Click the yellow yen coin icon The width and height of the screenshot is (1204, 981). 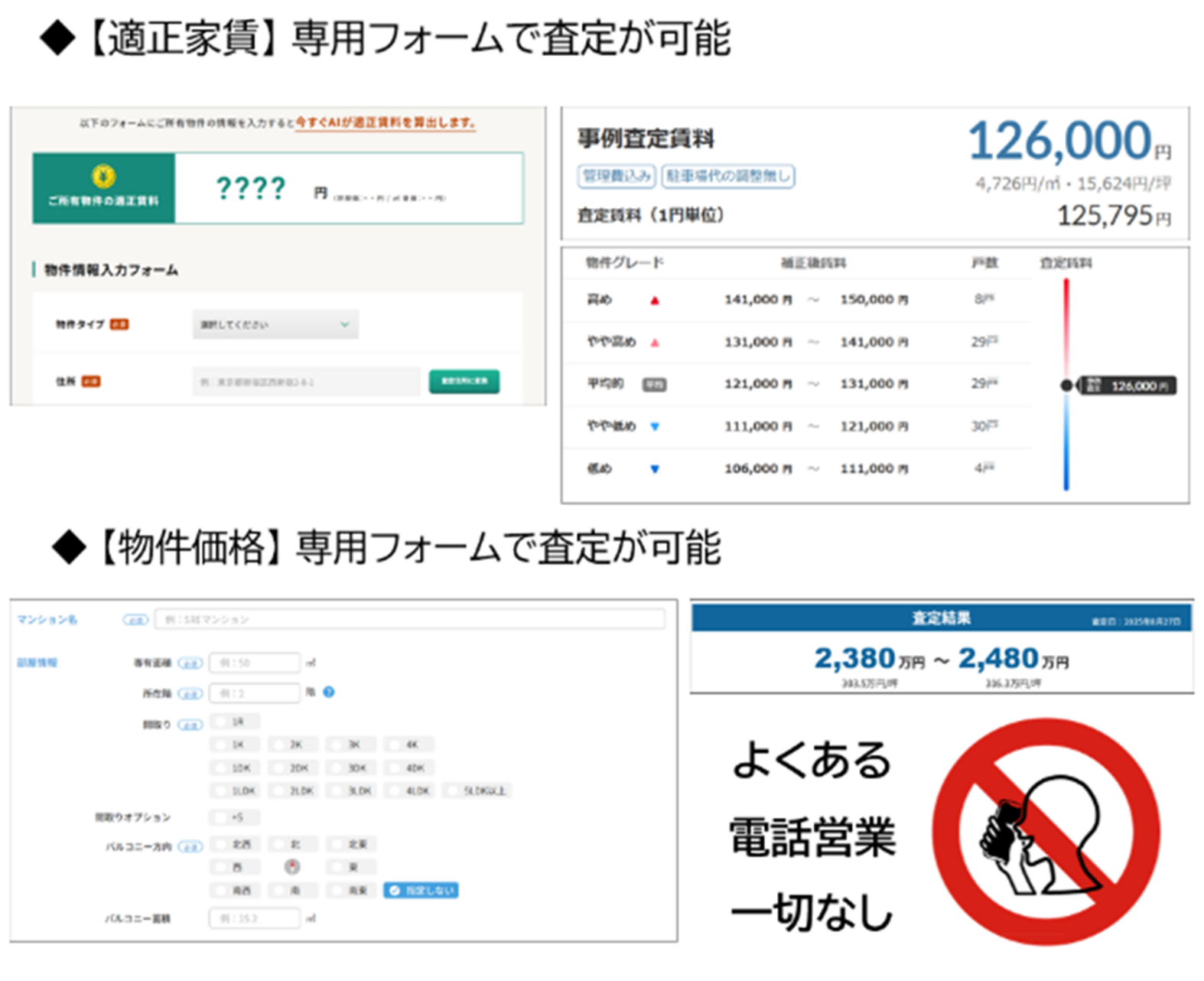tap(104, 177)
